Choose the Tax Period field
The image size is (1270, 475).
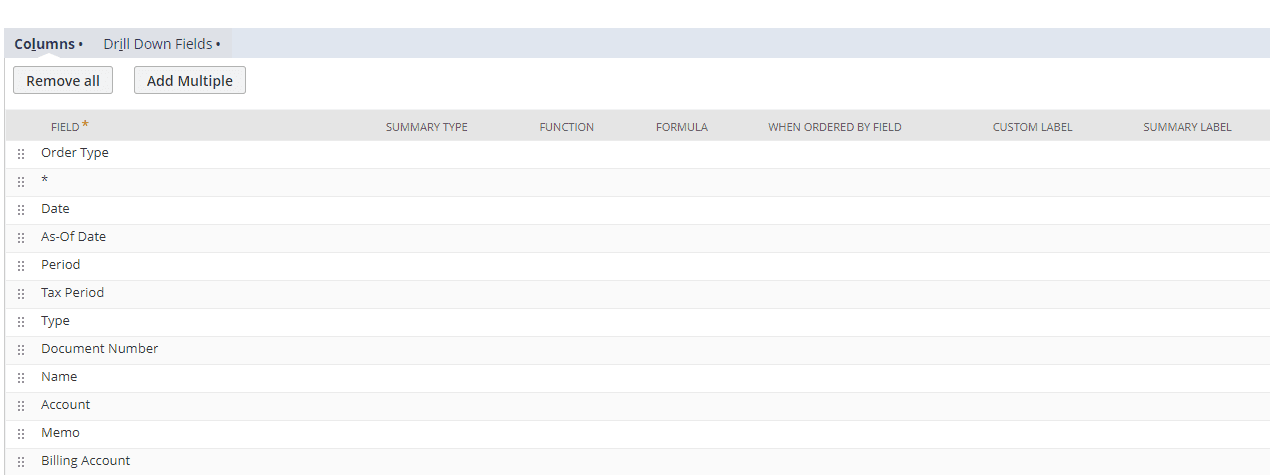[72, 293]
